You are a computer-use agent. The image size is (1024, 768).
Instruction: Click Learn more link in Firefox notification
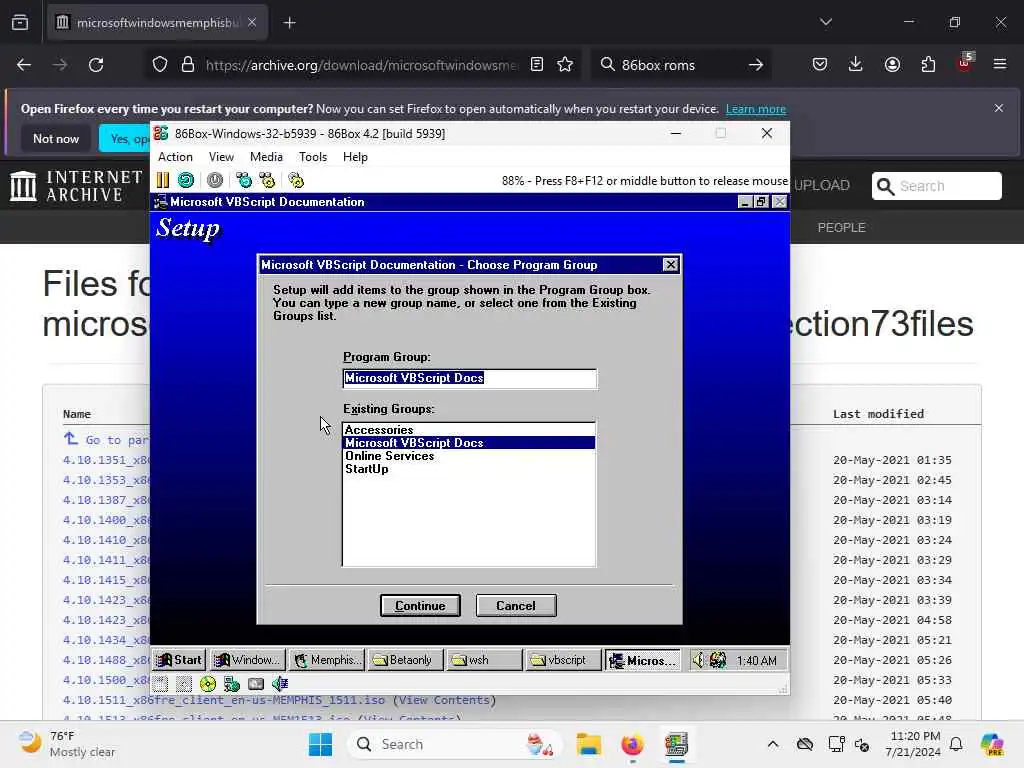756,109
